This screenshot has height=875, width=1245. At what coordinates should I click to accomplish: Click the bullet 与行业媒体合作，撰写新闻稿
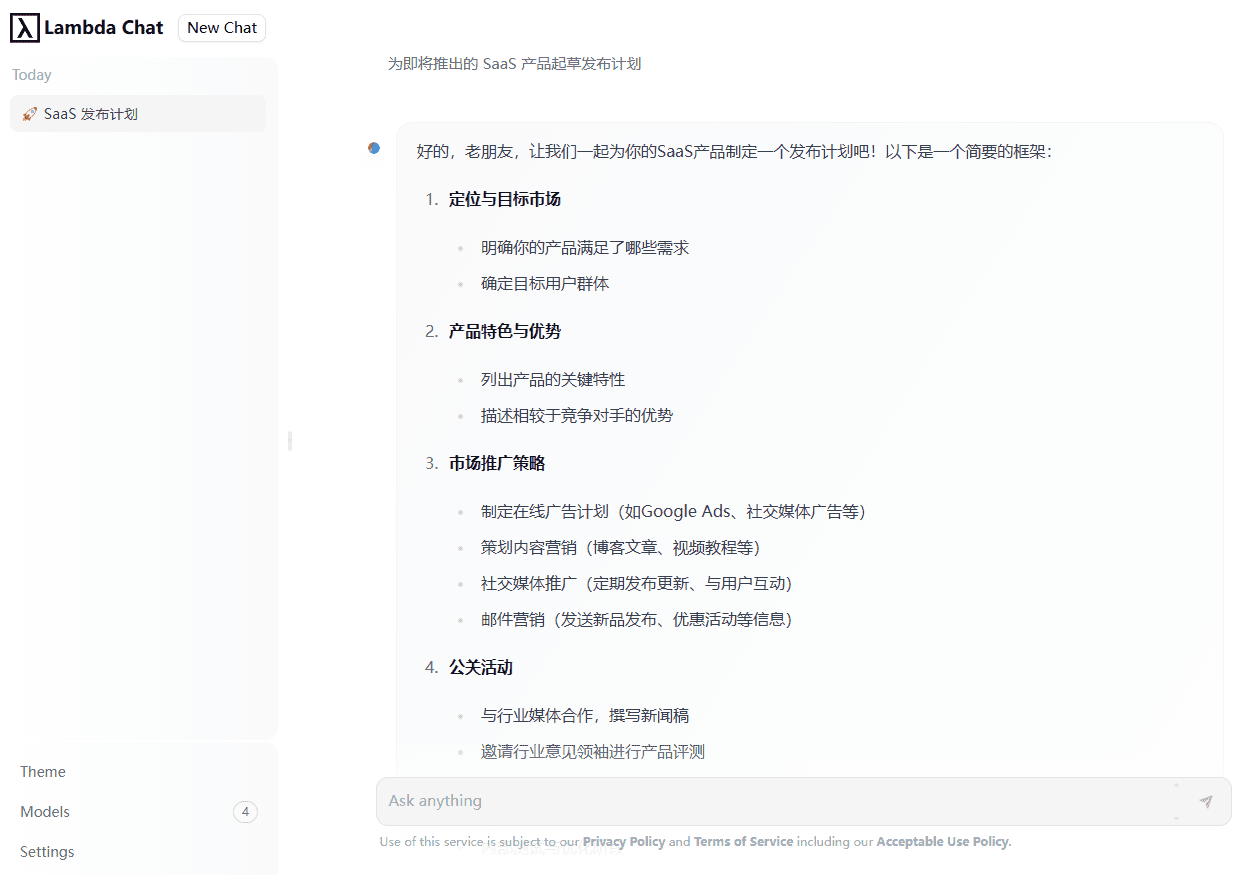[x=585, y=715]
